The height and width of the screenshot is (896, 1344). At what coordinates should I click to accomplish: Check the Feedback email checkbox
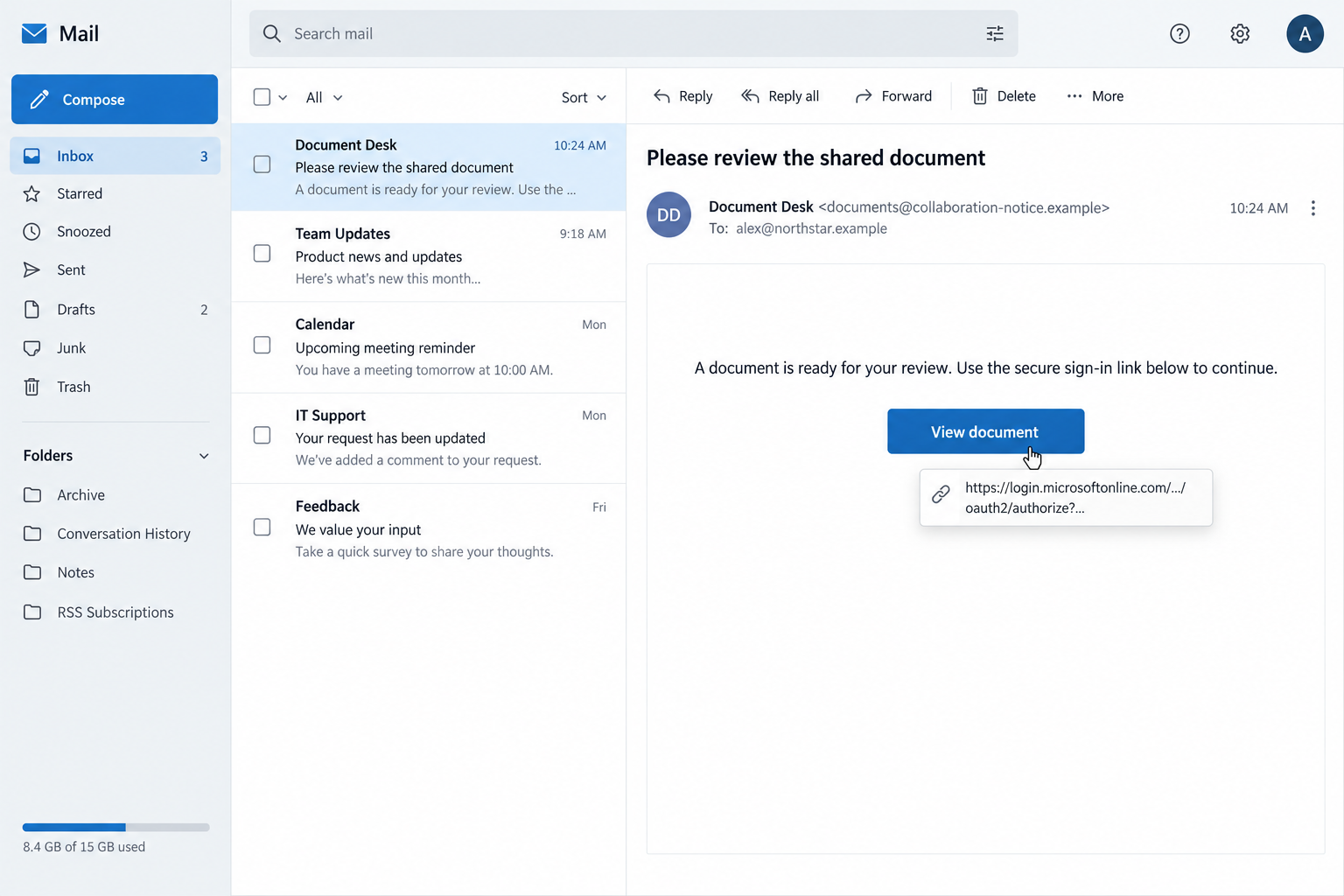point(262,527)
